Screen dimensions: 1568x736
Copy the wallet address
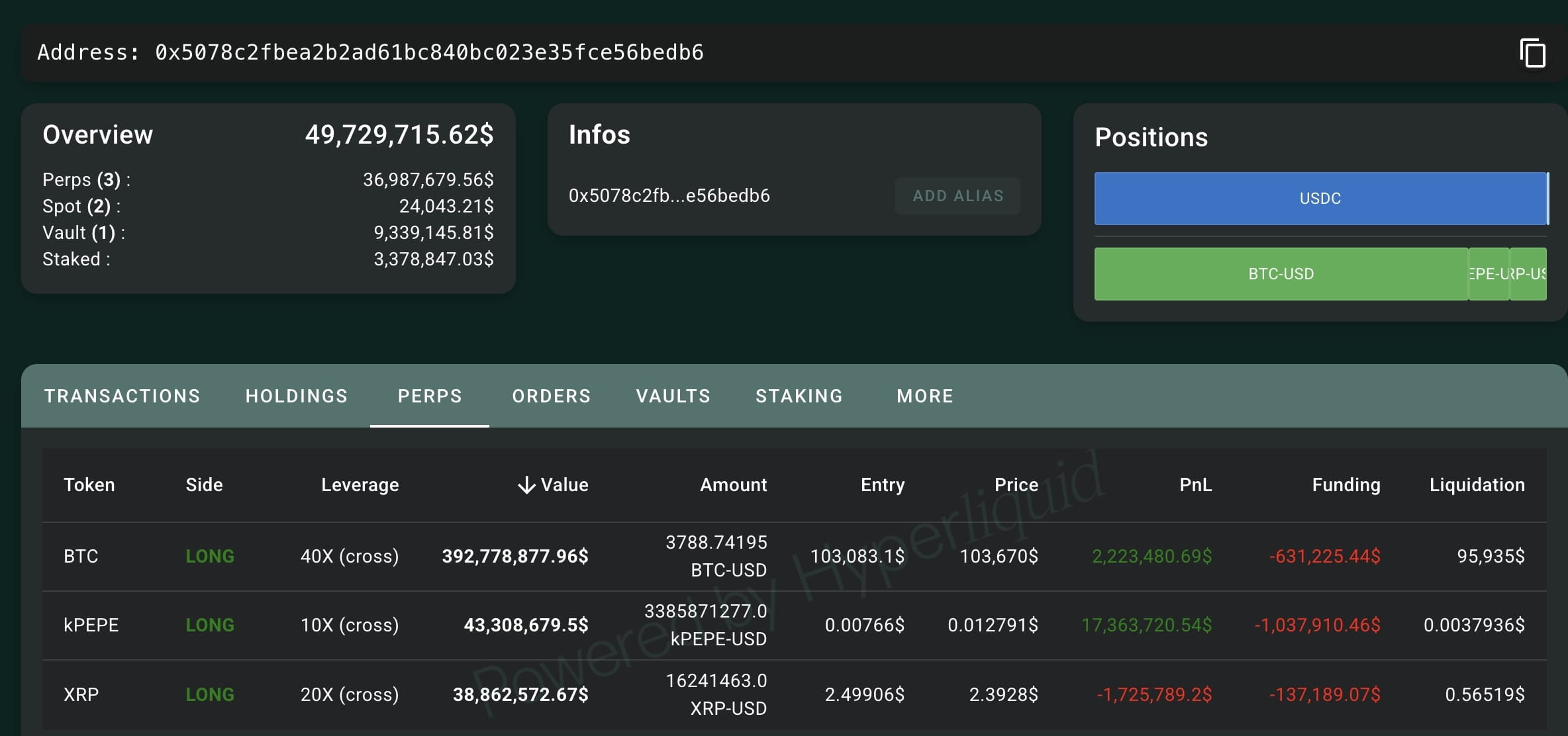pyautogui.click(x=1534, y=53)
